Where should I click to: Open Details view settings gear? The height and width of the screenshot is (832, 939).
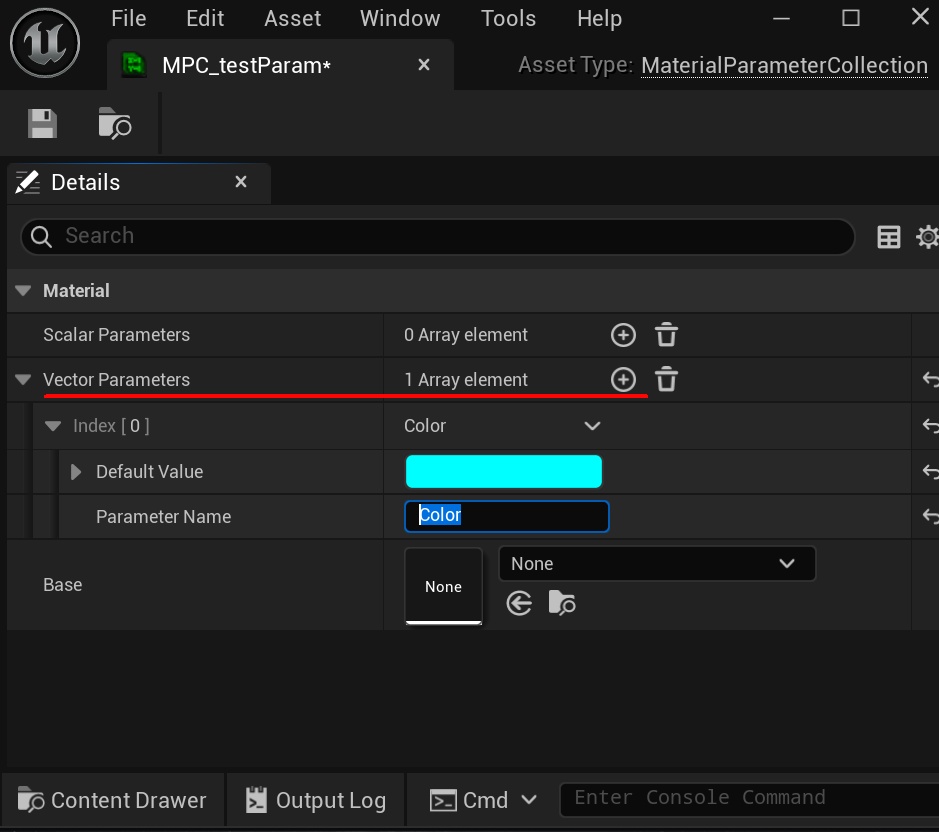[x=927, y=237]
